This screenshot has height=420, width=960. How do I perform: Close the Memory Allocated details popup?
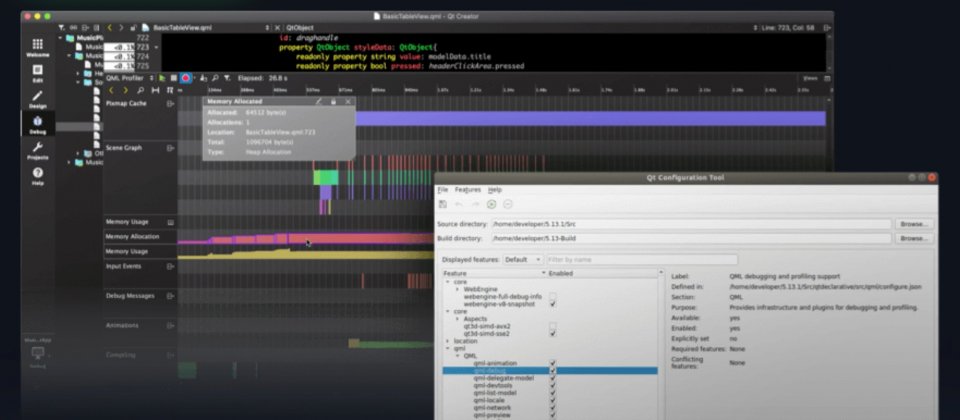click(x=348, y=102)
